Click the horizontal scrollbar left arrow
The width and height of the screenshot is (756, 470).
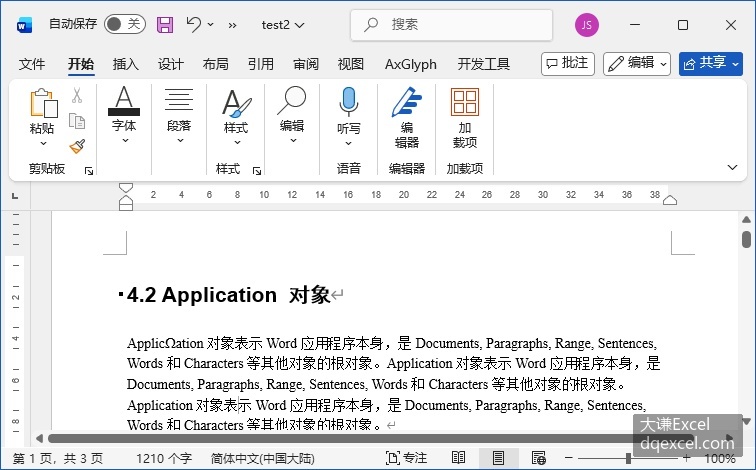click(39, 438)
